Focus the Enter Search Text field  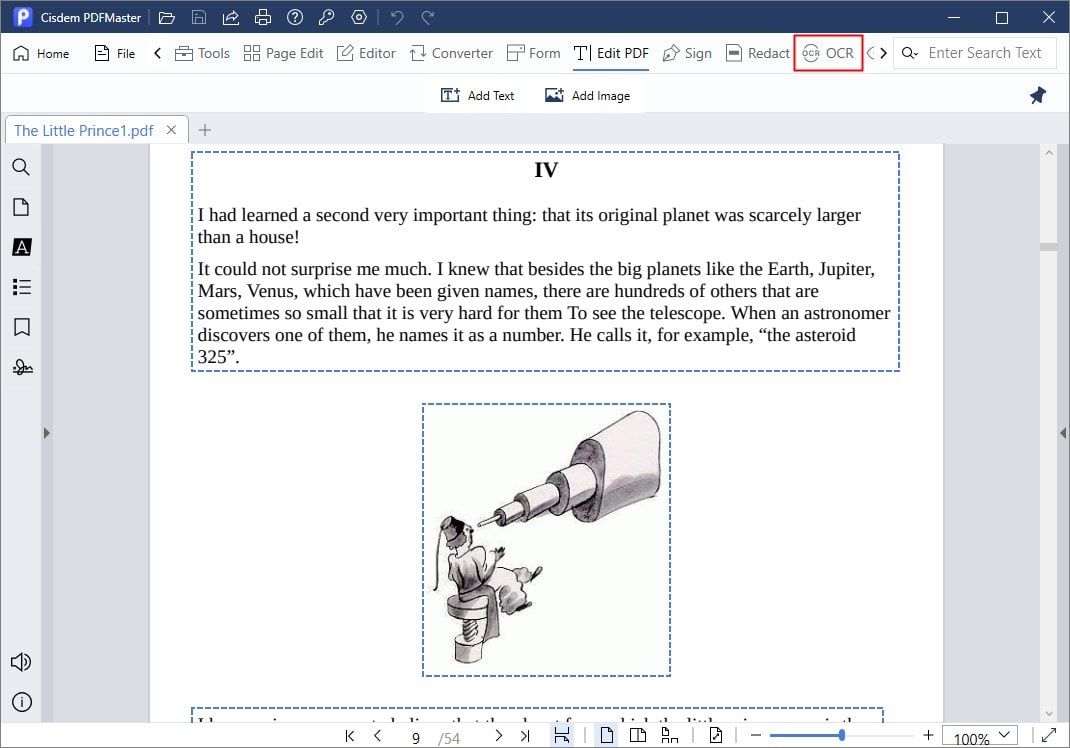pos(987,53)
